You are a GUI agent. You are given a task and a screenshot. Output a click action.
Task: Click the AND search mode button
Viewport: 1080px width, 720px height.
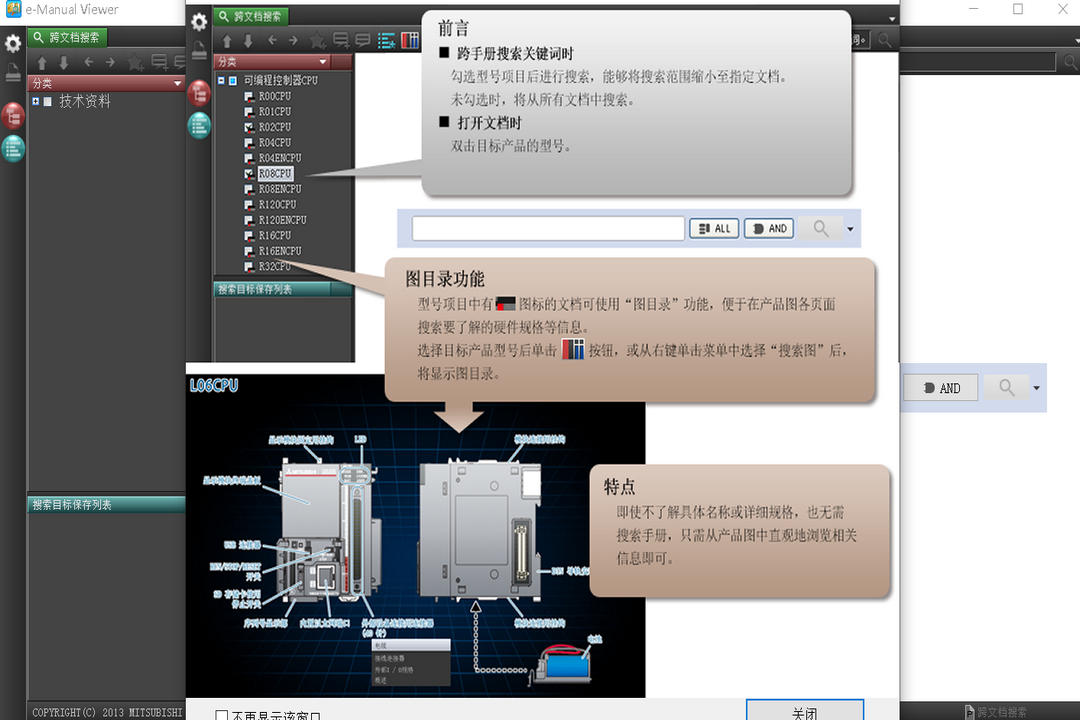pos(768,228)
